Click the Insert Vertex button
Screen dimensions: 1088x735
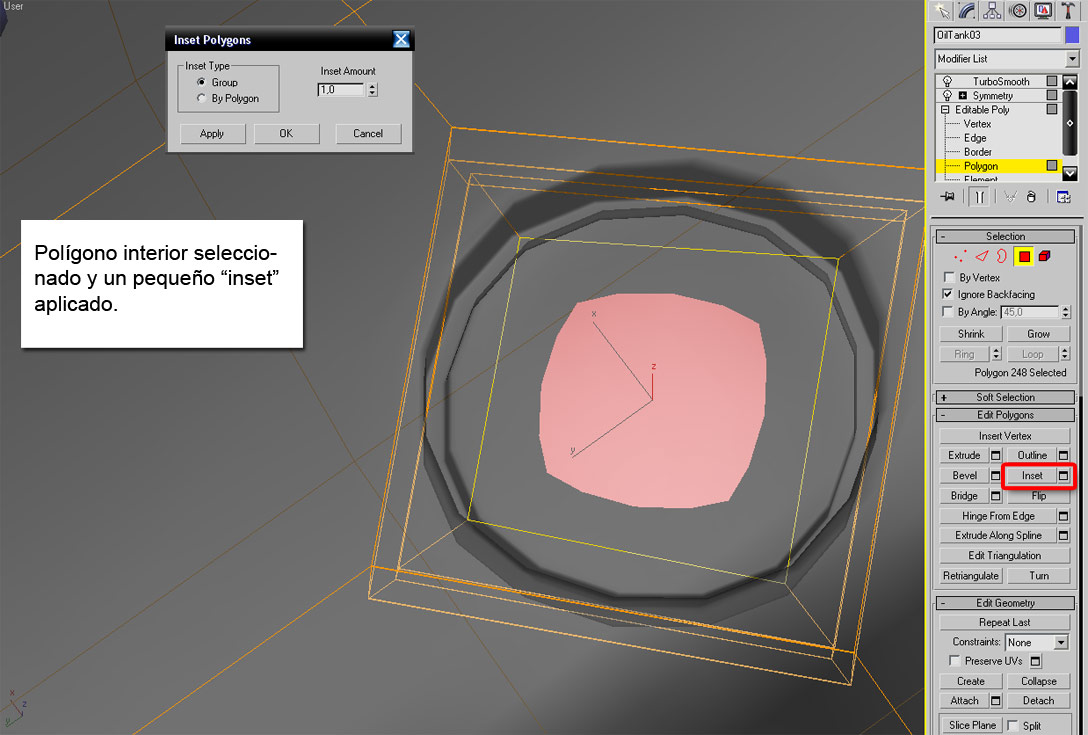tap(1004, 436)
